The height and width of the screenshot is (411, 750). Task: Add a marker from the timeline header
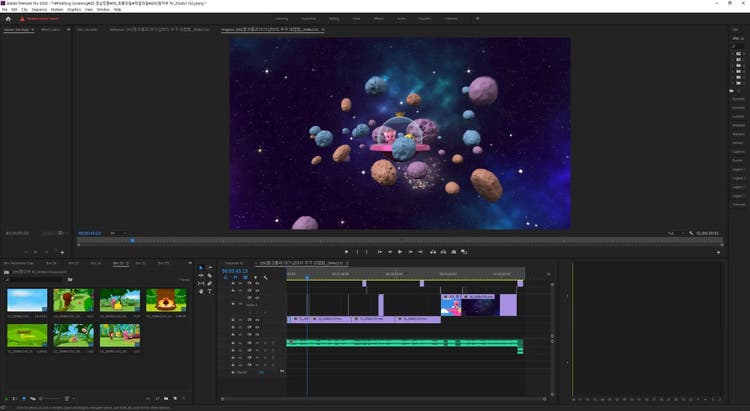255,278
